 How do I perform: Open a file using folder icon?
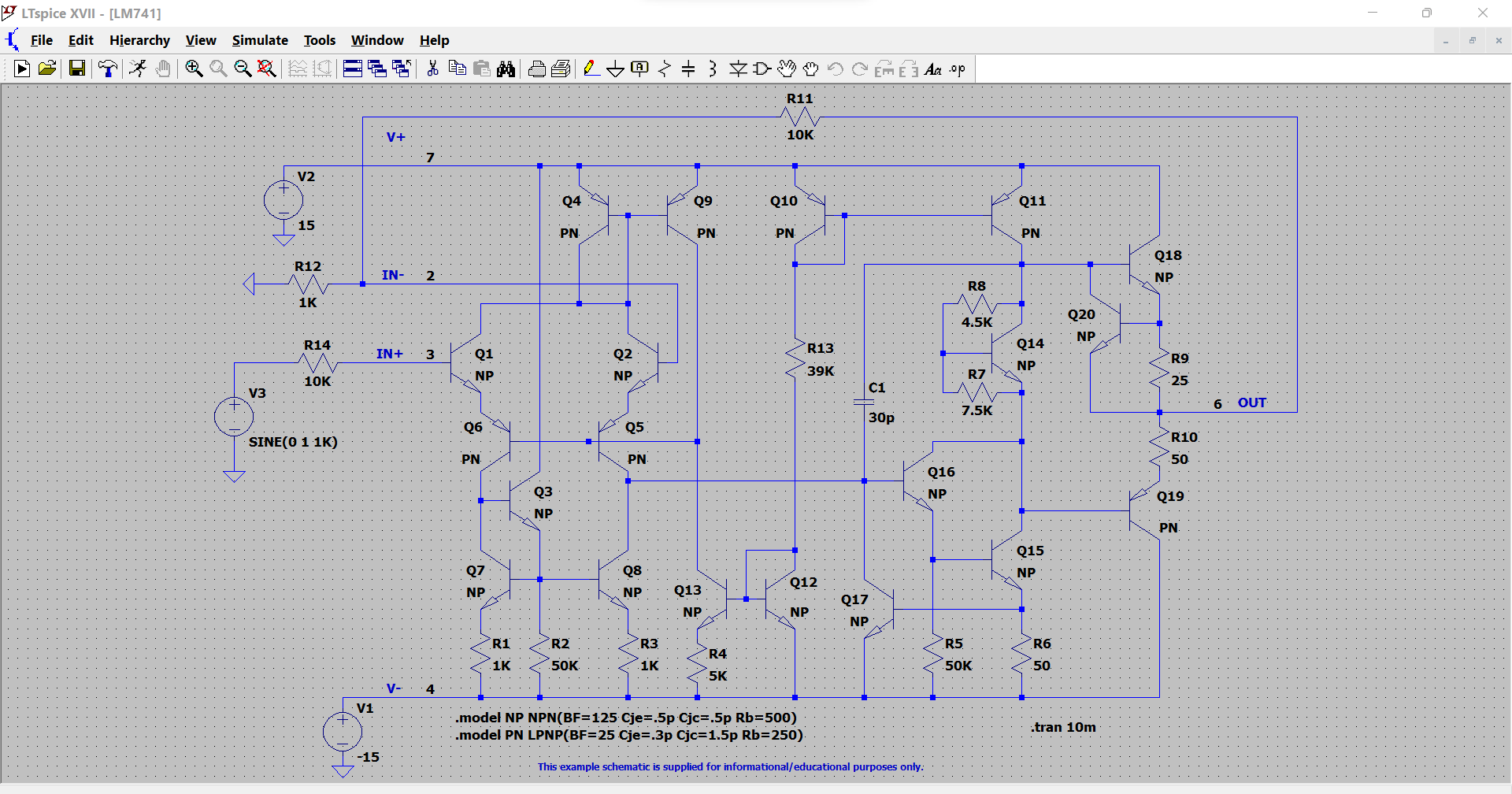(47, 69)
